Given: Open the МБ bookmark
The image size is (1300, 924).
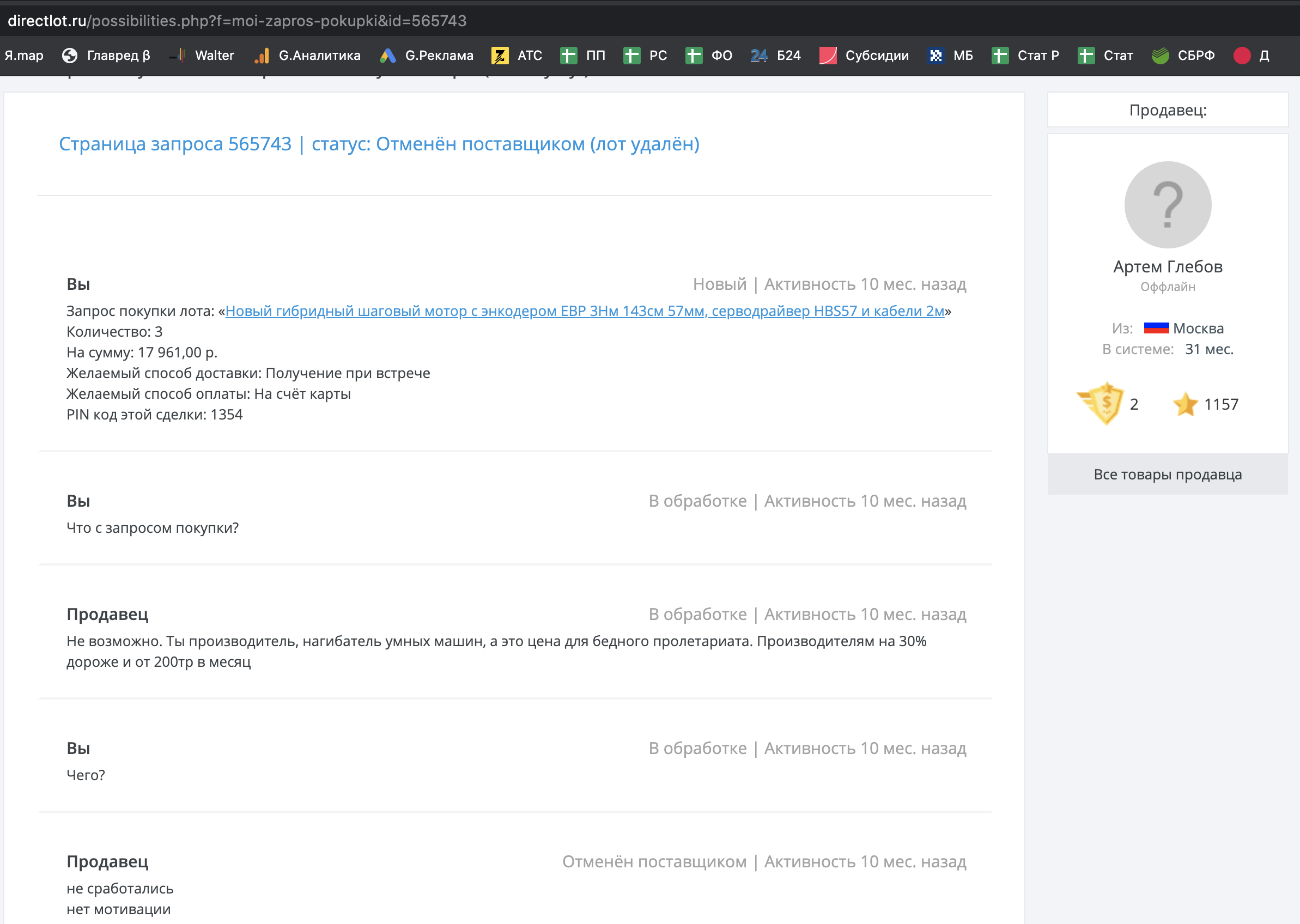Looking at the screenshot, I should [963, 55].
